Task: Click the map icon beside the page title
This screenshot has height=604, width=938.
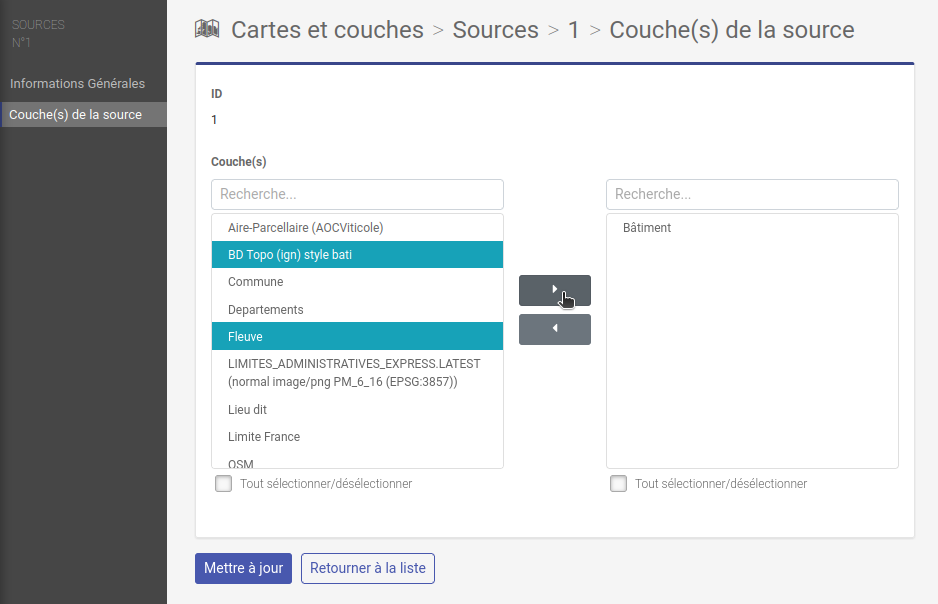Action: [207, 30]
